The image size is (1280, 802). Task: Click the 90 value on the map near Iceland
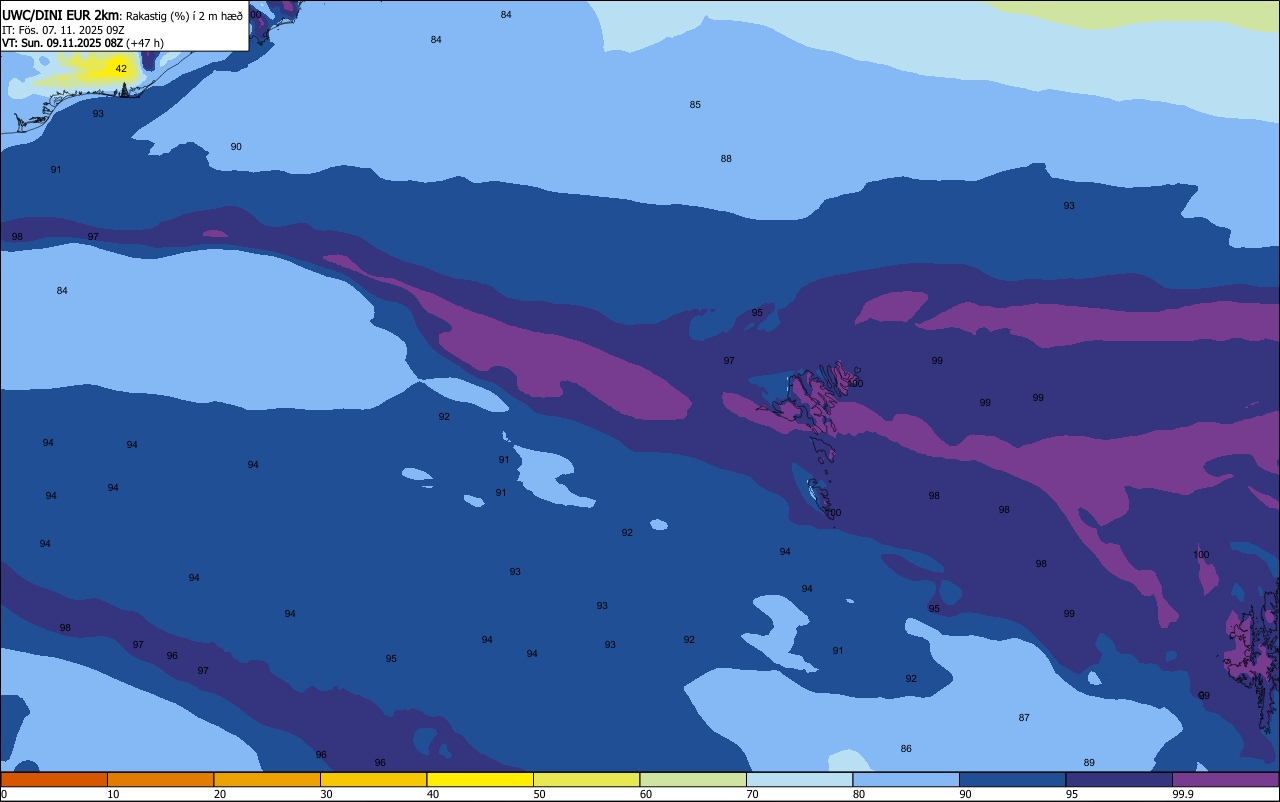(236, 147)
